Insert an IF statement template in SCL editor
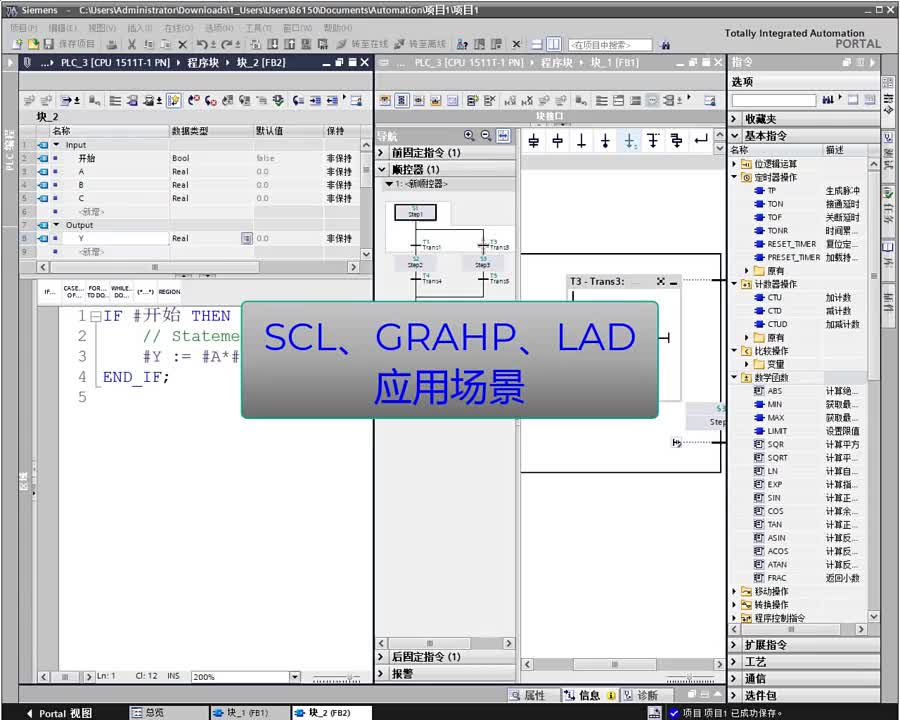This screenshot has height=720, width=900. pos(49,292)
